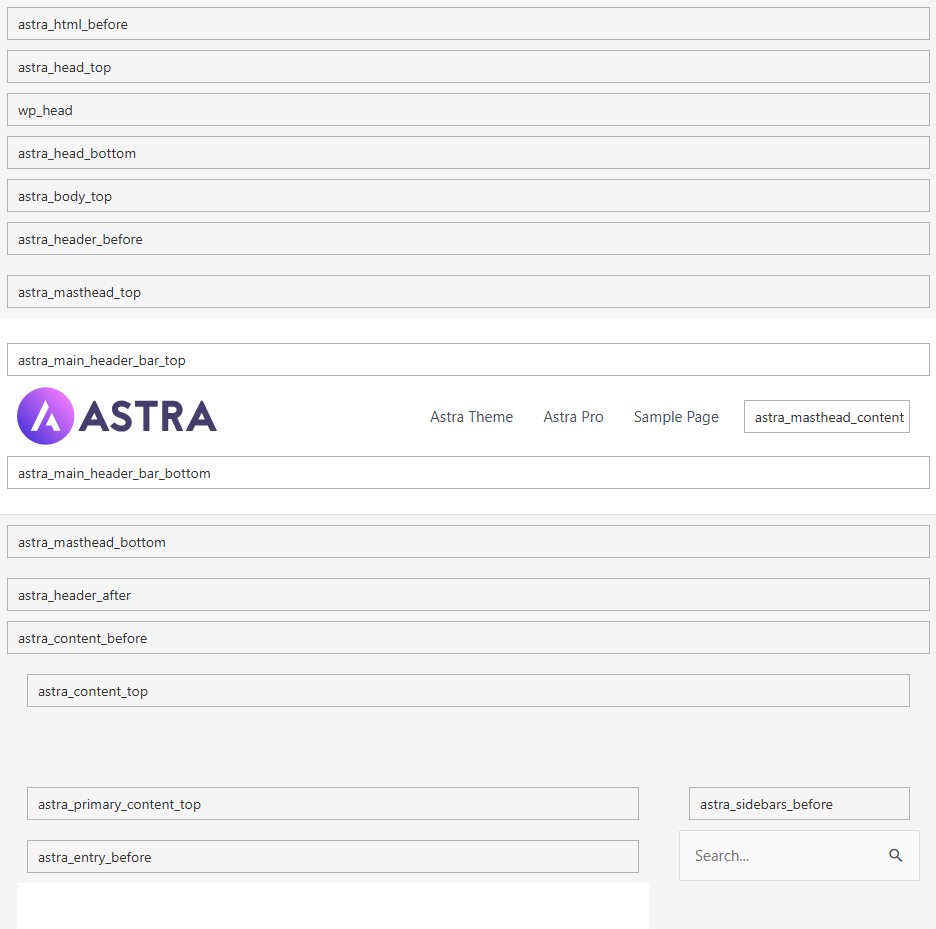Click the Astra logo in header
Screen dimensions: 936x929
coord(117,416)
